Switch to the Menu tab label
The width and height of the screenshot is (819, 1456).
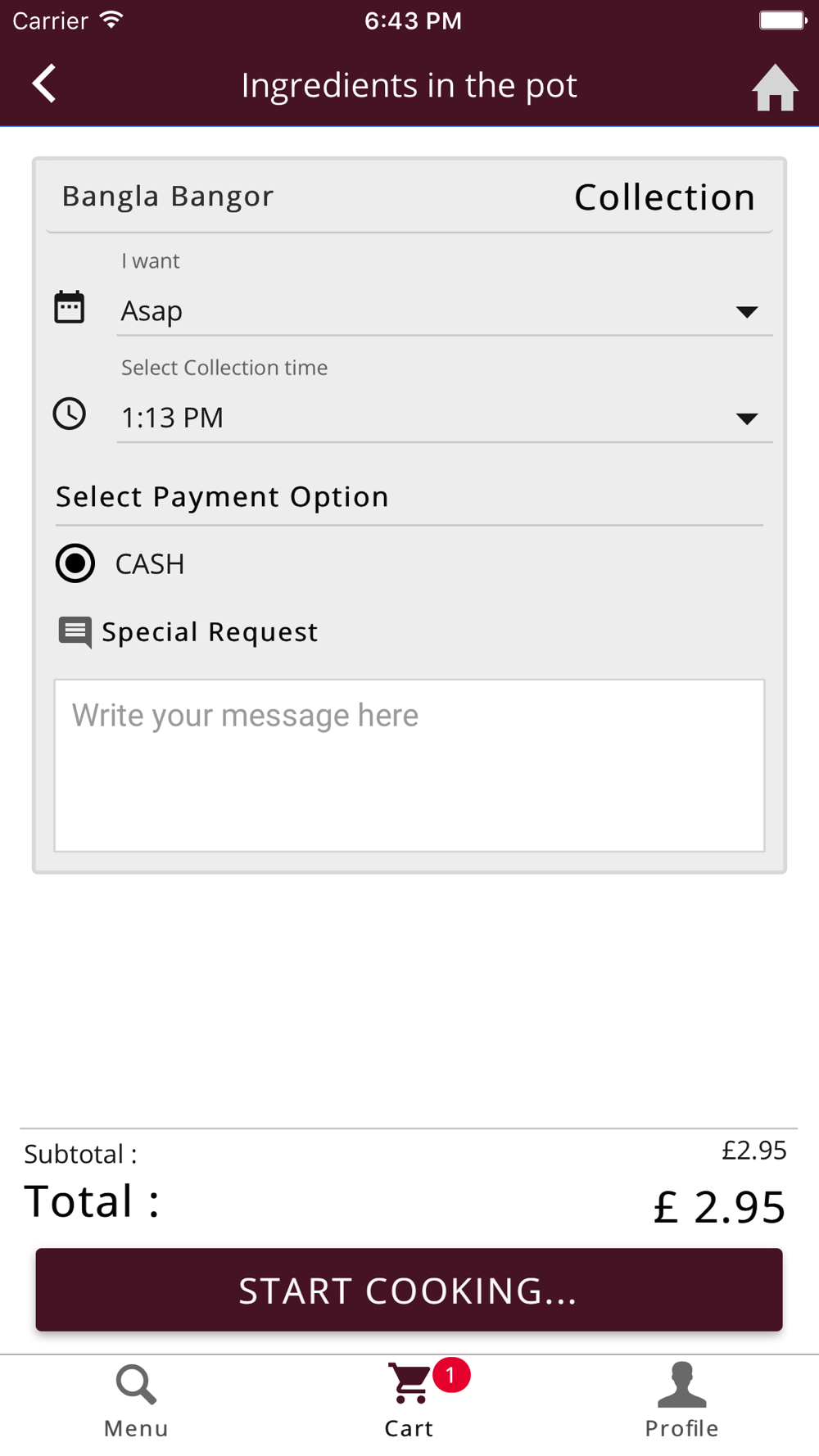coord(136,1429)
